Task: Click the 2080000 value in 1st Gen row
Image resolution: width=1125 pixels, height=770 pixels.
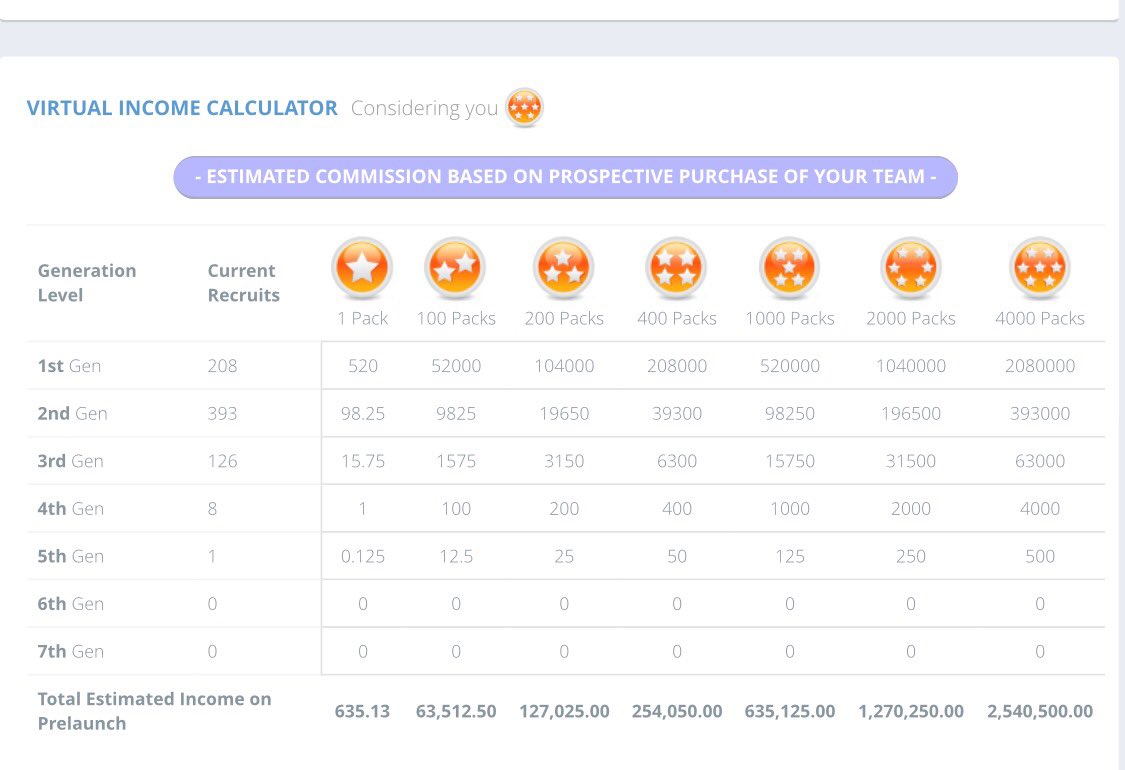Action: click(x=1040, y=366)
